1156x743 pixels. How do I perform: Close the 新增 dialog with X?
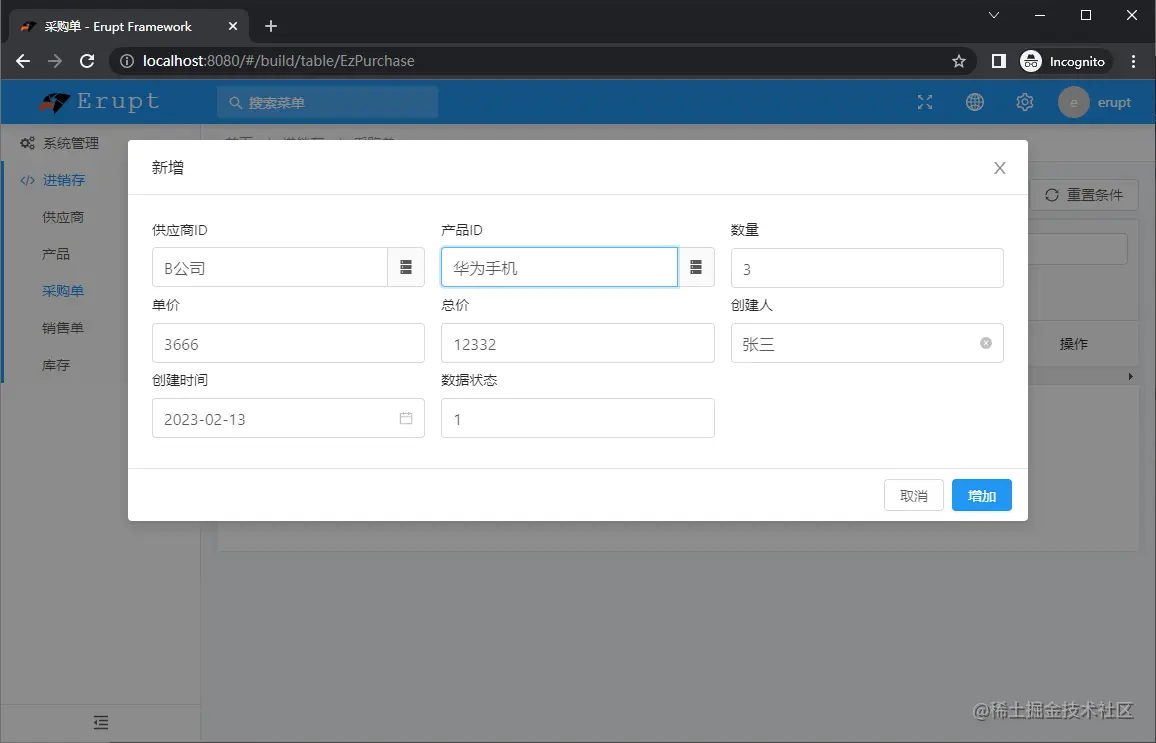(x=1000, y=168)
